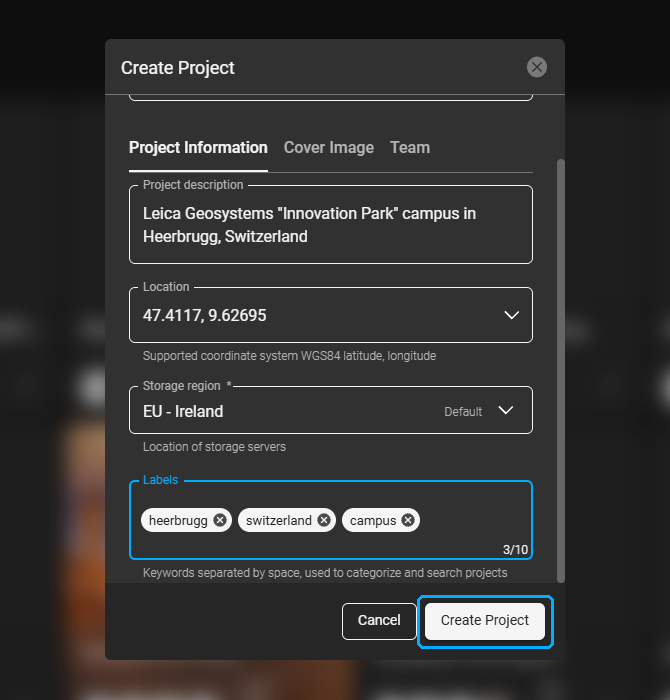Click the Location of storage servers hint
This screenshot has height=700, width=670.
[x=214, y=447]
